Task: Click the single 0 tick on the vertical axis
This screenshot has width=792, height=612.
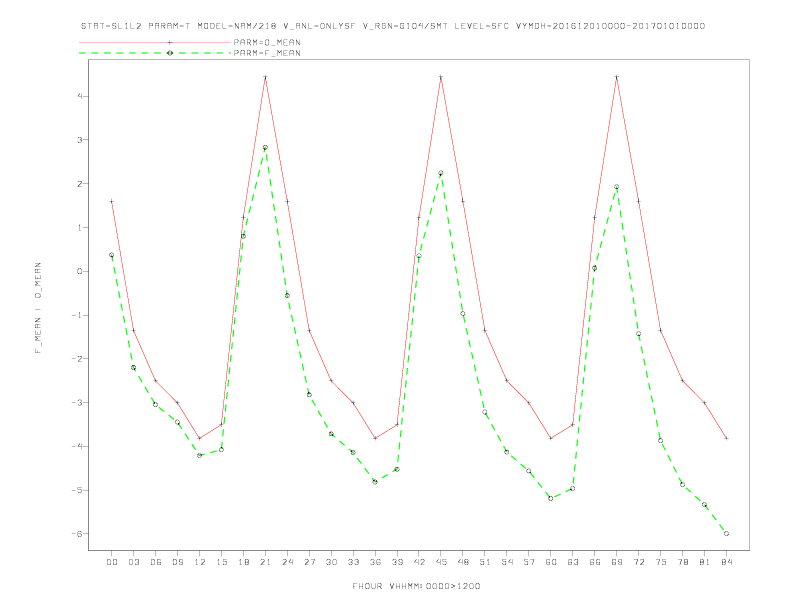Action: [x=80, y=271]
